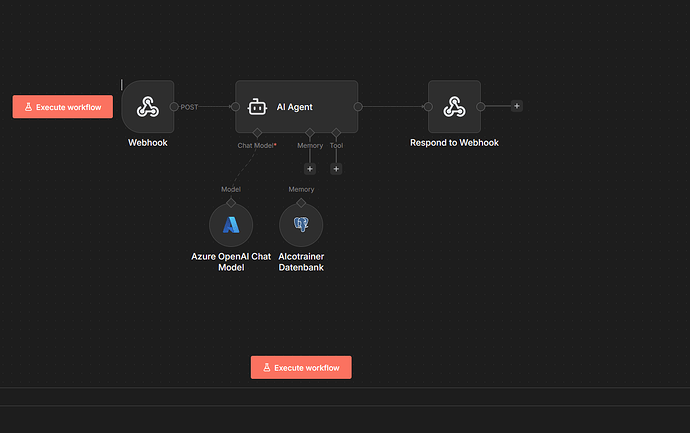
Task: Click bottom center Execute workflow button
Action: click(301, 367)
